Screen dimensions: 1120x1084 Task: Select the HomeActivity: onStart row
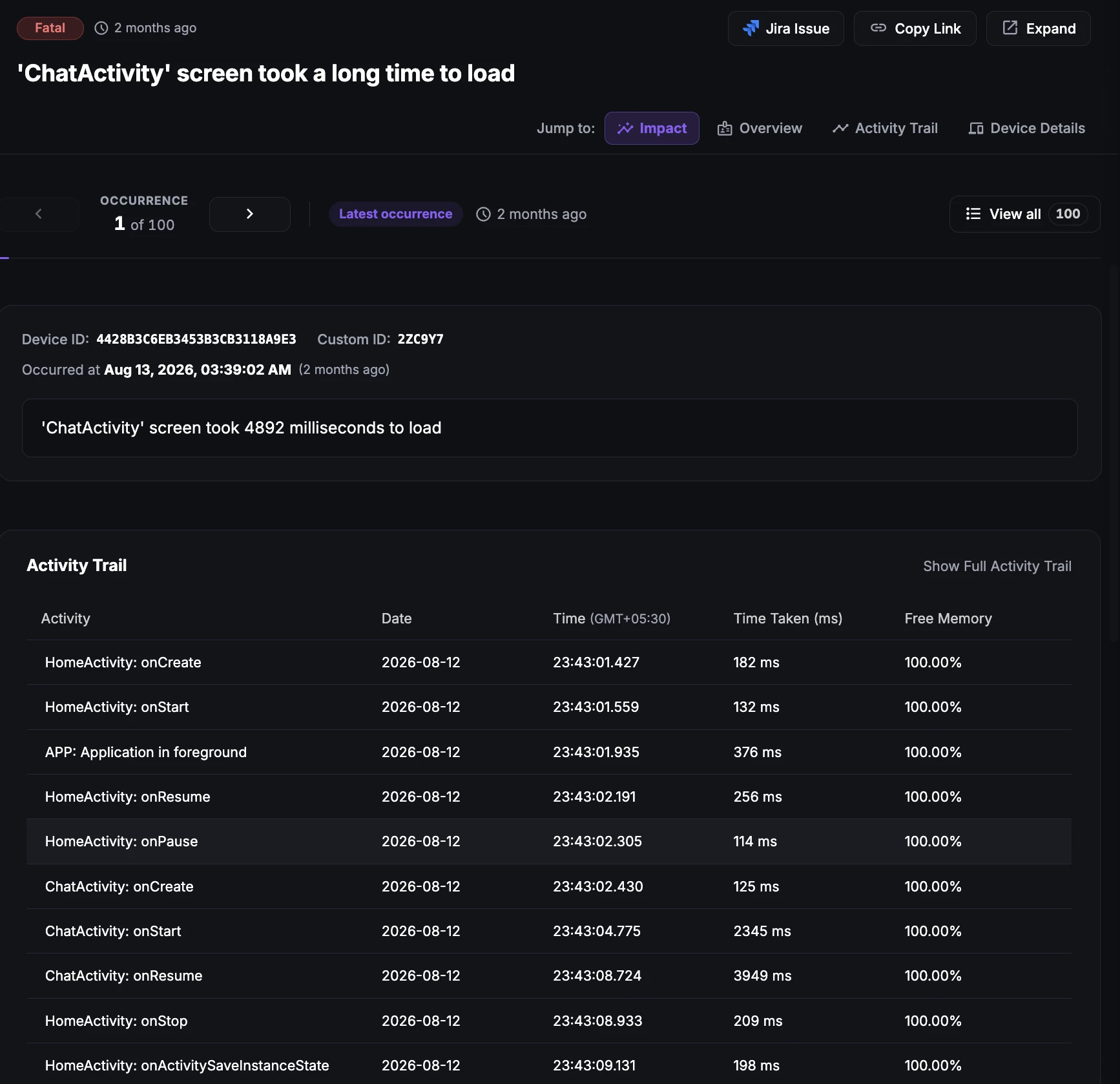coord(549,707)
